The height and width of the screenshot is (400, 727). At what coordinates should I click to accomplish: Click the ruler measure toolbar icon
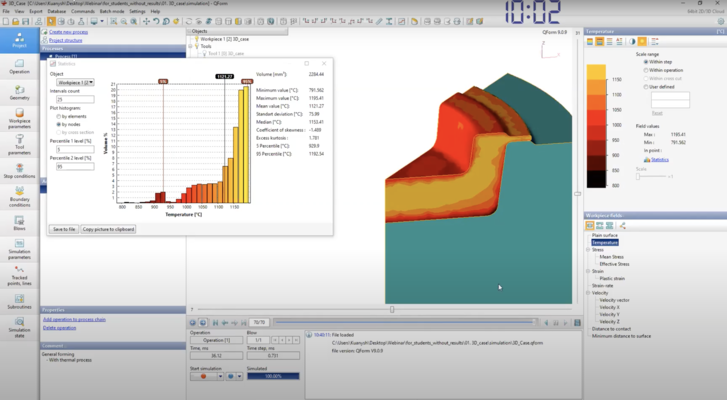coord(379,21)
